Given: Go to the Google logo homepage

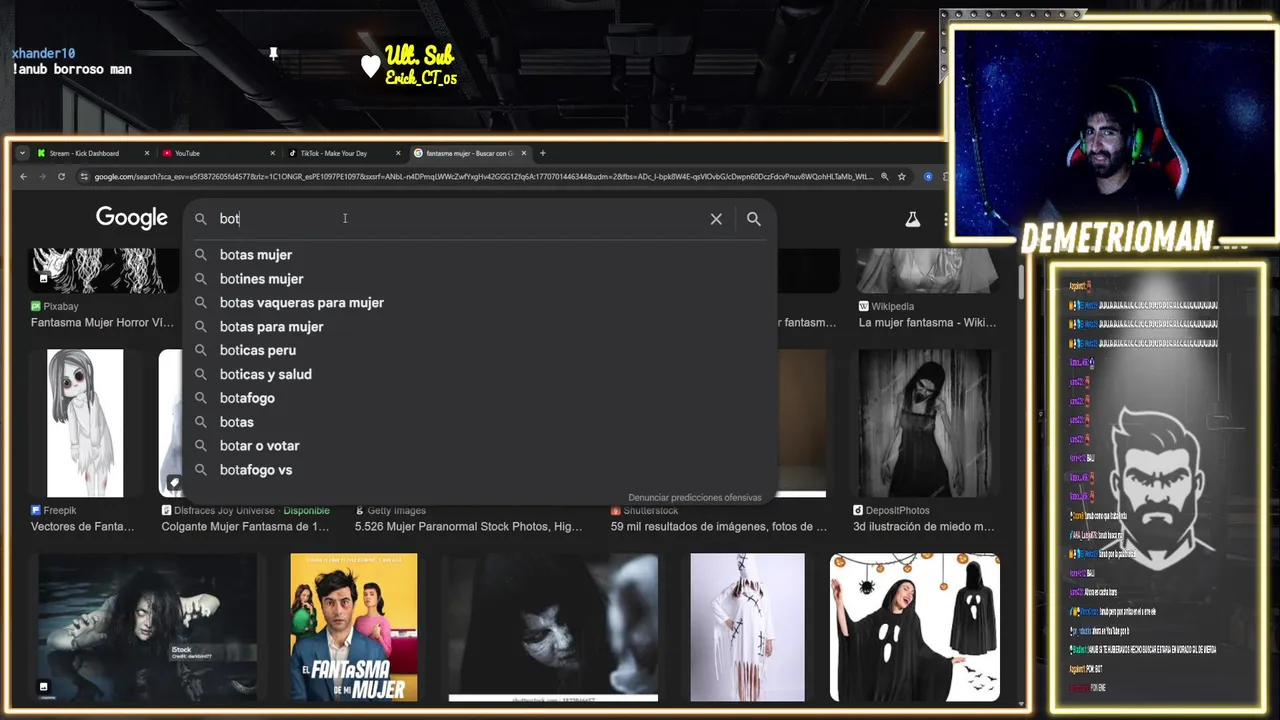Looking at the screenshot, I should pos(132,218).
